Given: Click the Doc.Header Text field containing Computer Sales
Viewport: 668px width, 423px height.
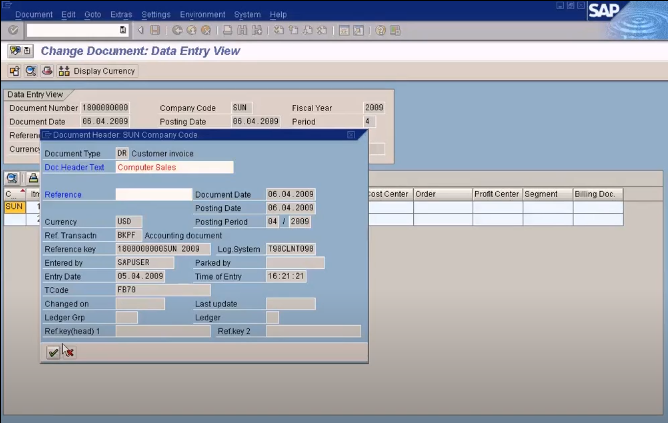Looking at the screenshot, I should click(175, 167).
